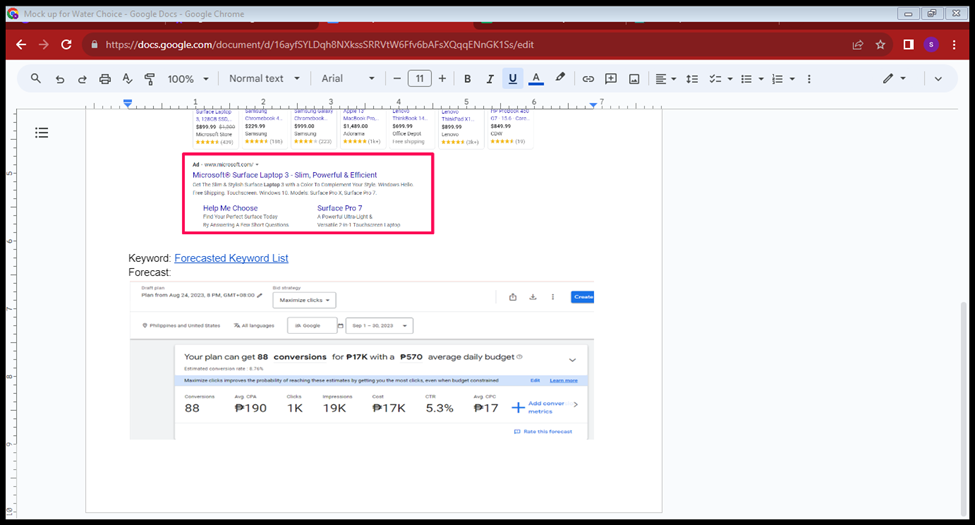Viewport: 975px width, 525px height.
Task: Open the text alignment dropdown
Action: [665, 79]
